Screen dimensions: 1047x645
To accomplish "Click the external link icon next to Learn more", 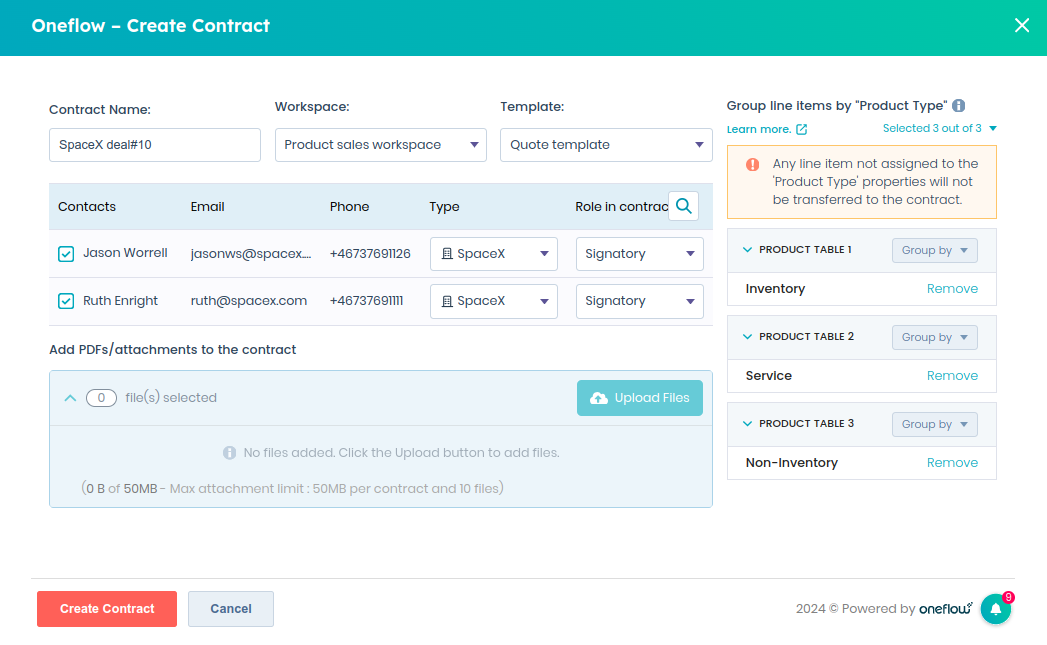I will [801, 130].
